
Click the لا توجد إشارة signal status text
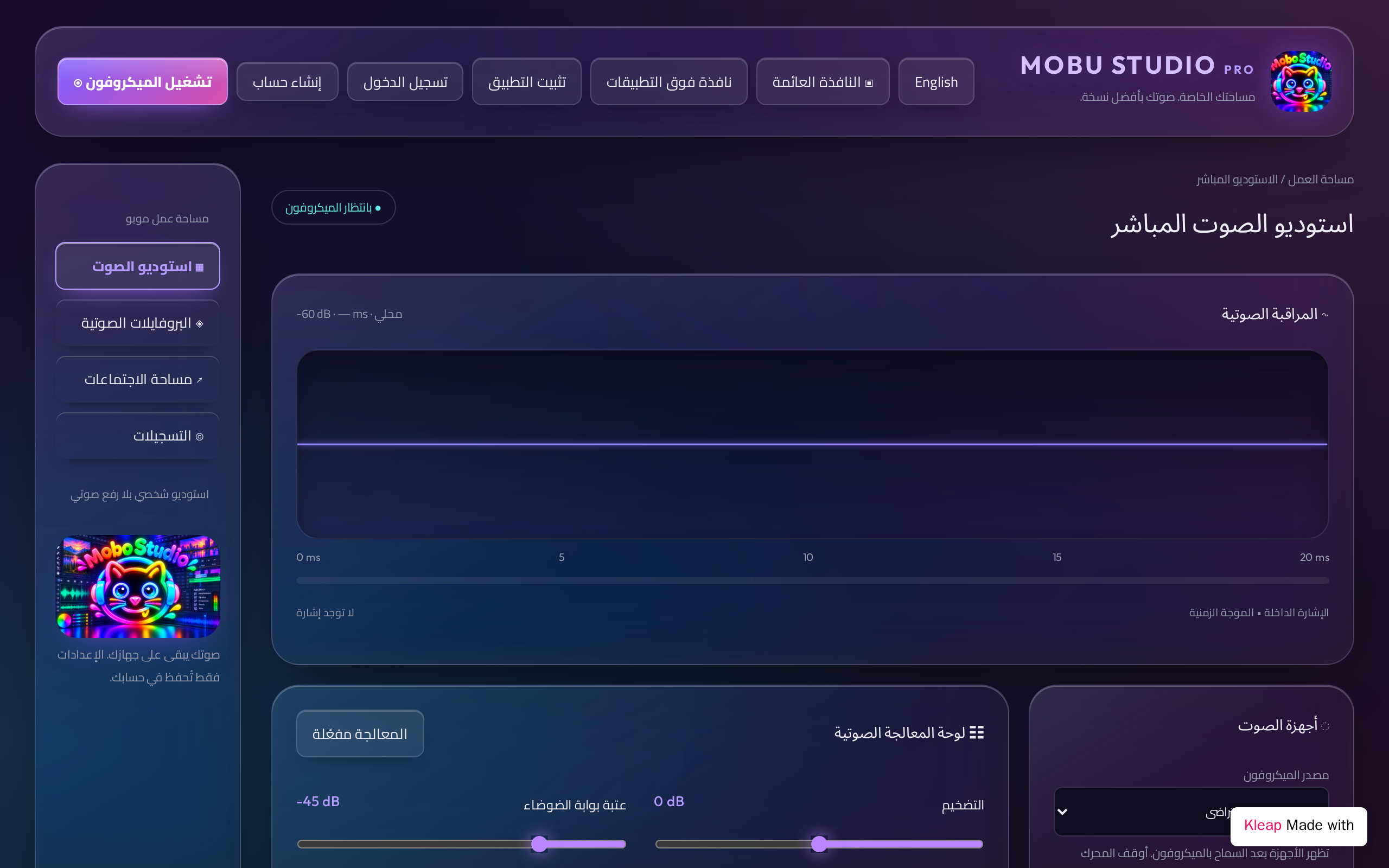[x=325, y=612]
